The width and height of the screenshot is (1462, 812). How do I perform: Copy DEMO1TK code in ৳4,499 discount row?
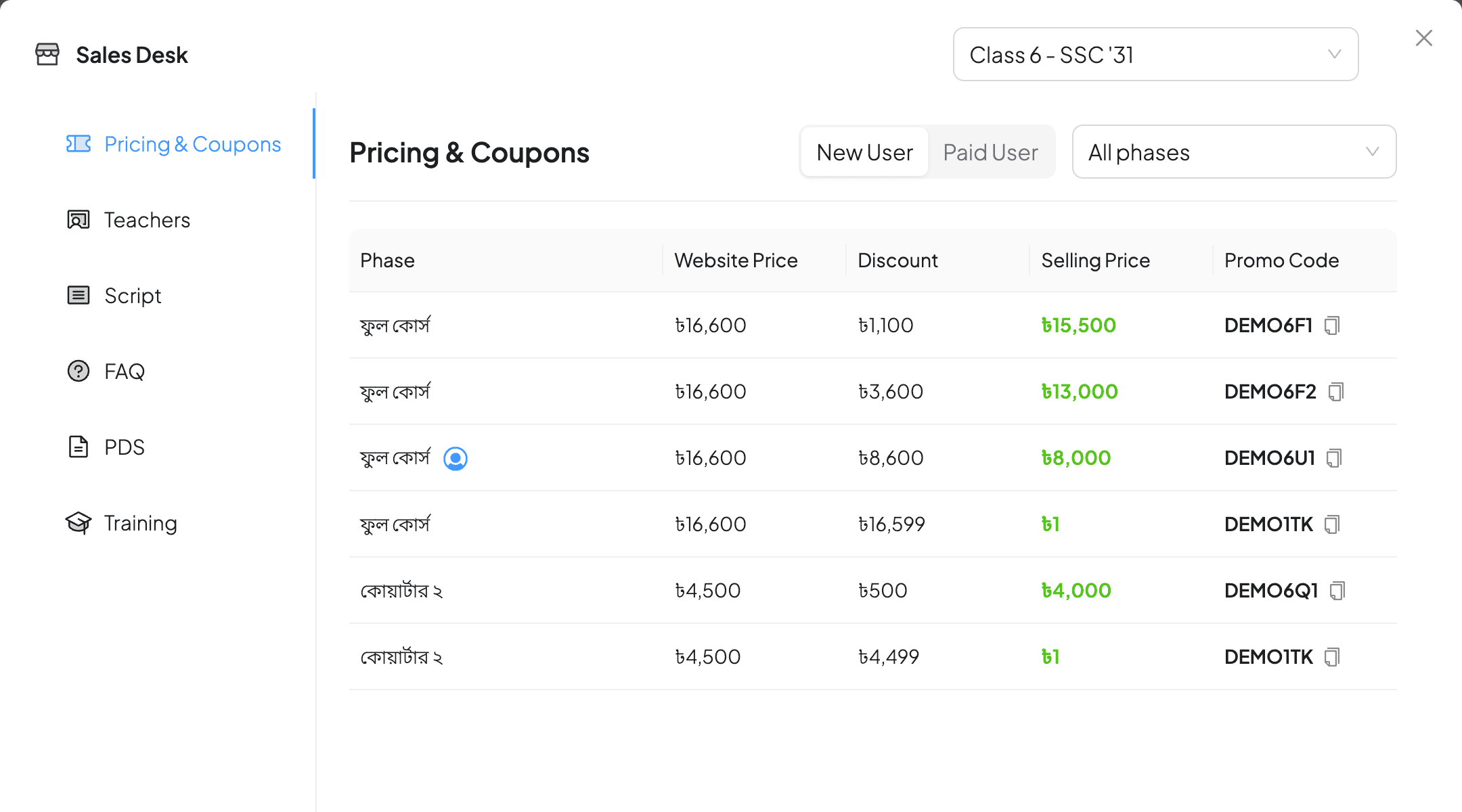point(1332,657)
